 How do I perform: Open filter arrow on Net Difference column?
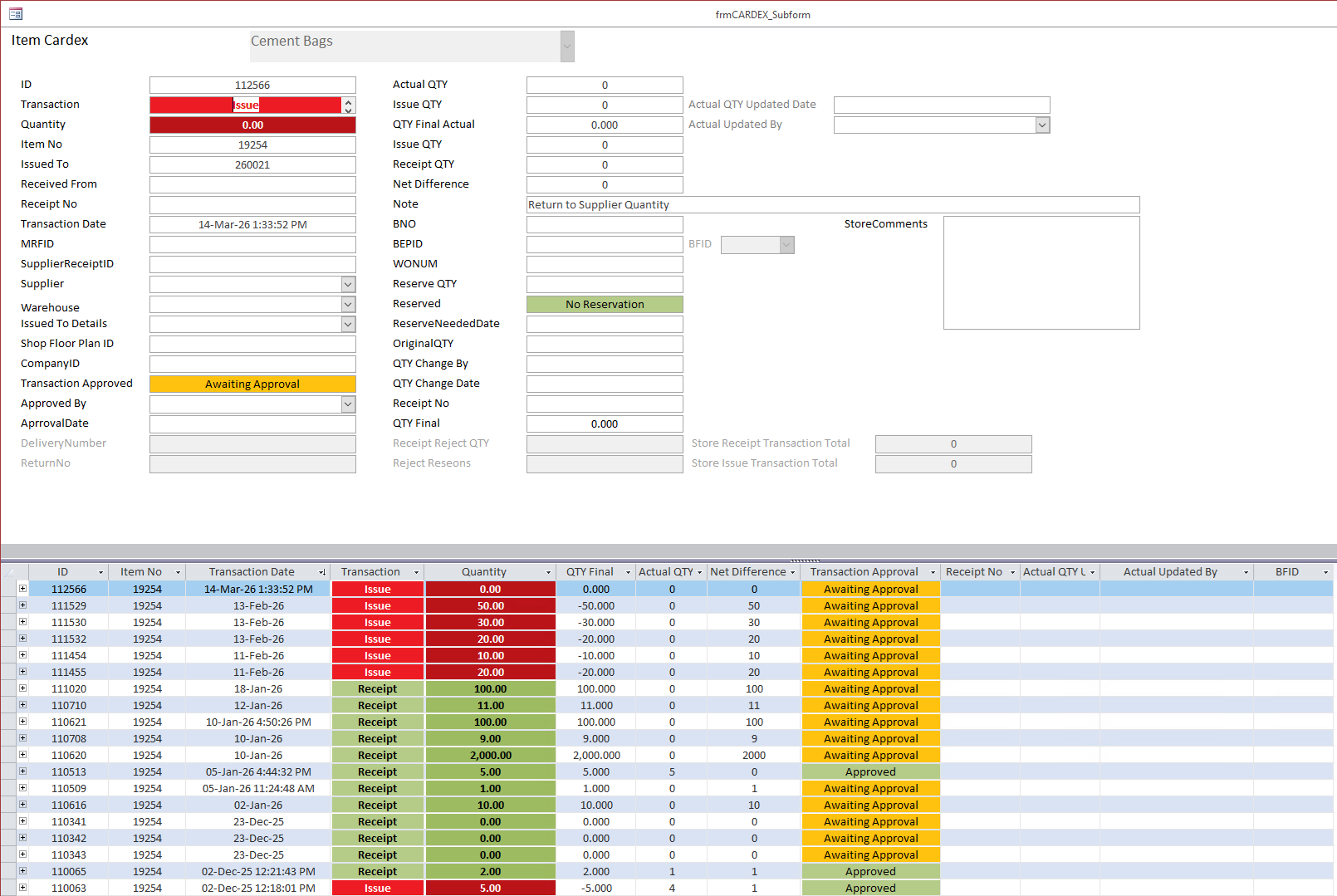pyautogui.click(x=792, y=572)
